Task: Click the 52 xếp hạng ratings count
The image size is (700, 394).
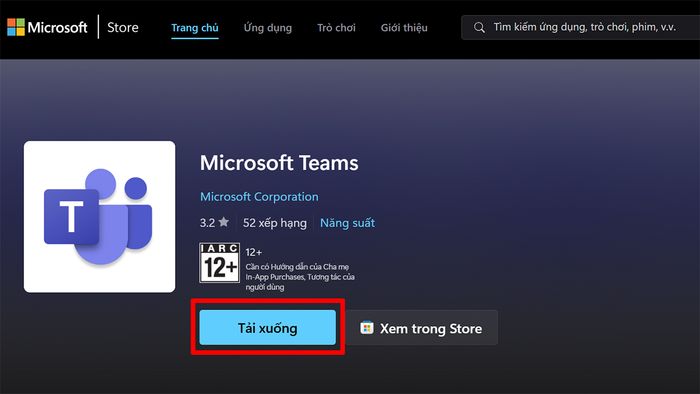Action: coord(275,223)
